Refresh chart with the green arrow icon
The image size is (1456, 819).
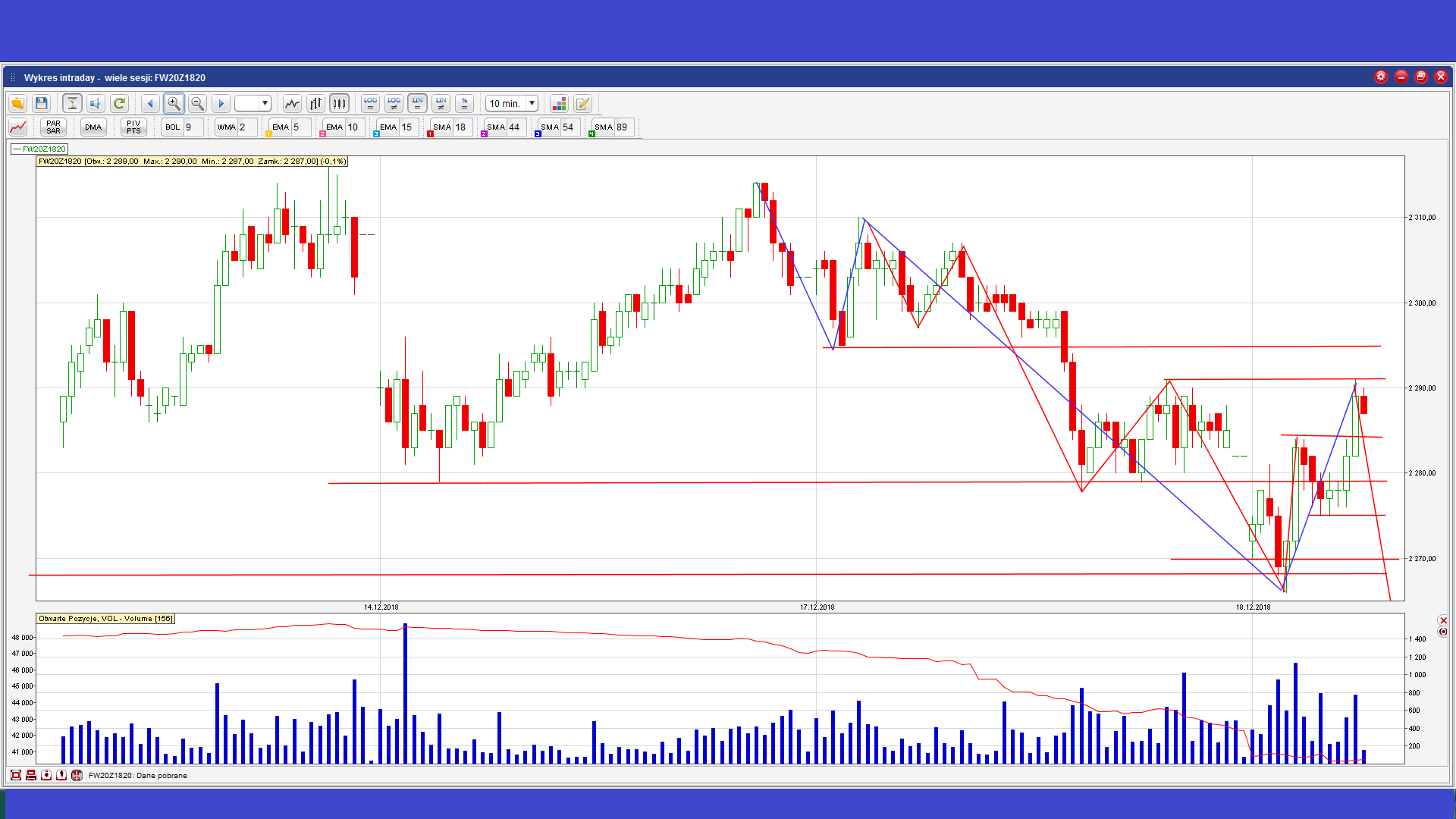119,103
